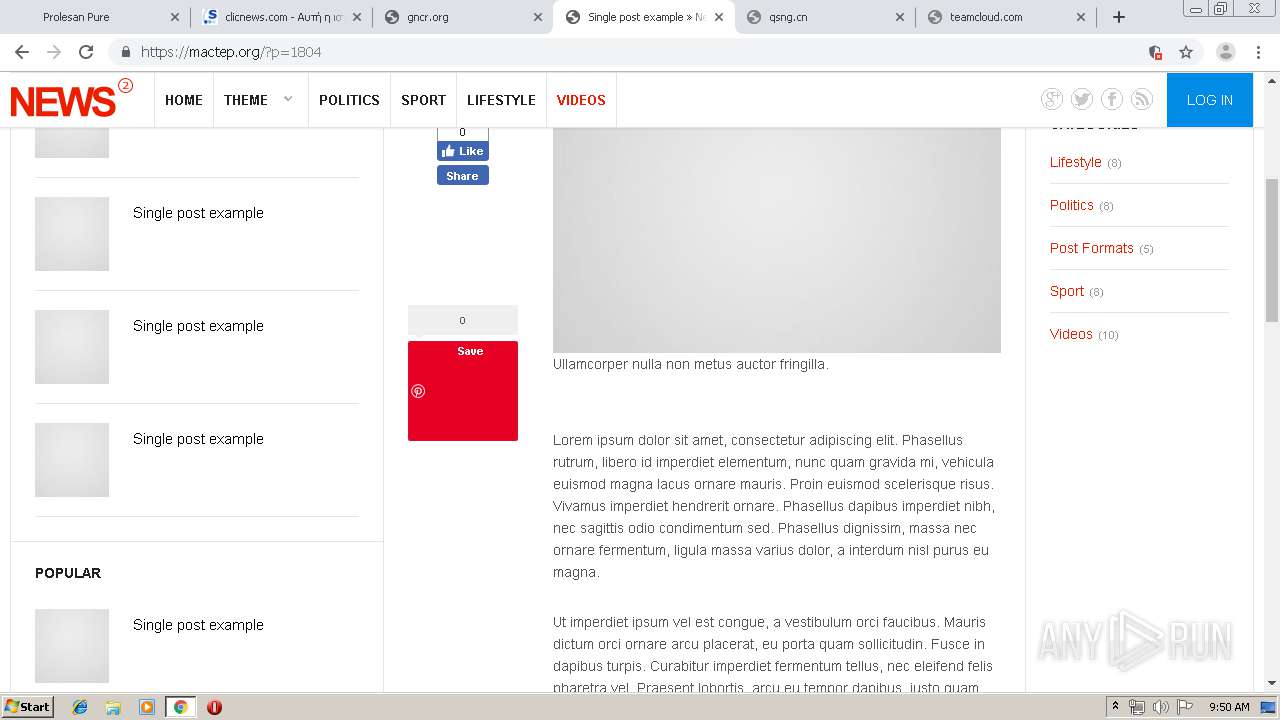Open VIDEOS in site navigation
This screenshot has width=1280, height=720.
581,100
